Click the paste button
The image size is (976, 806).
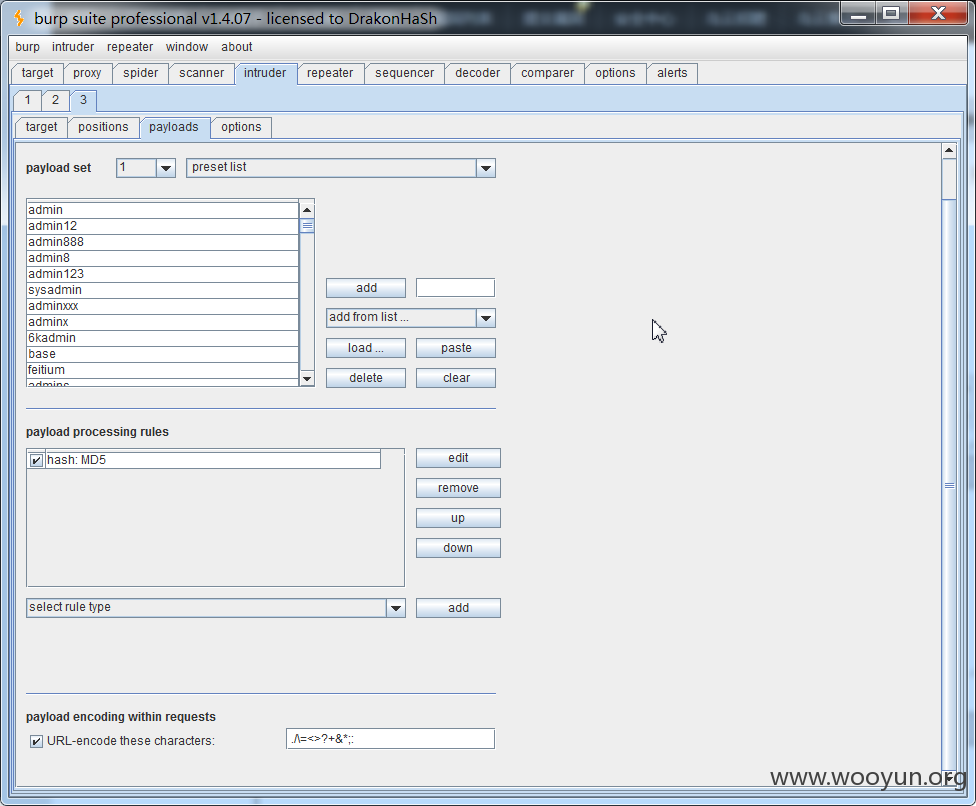[x=456, y=348]
